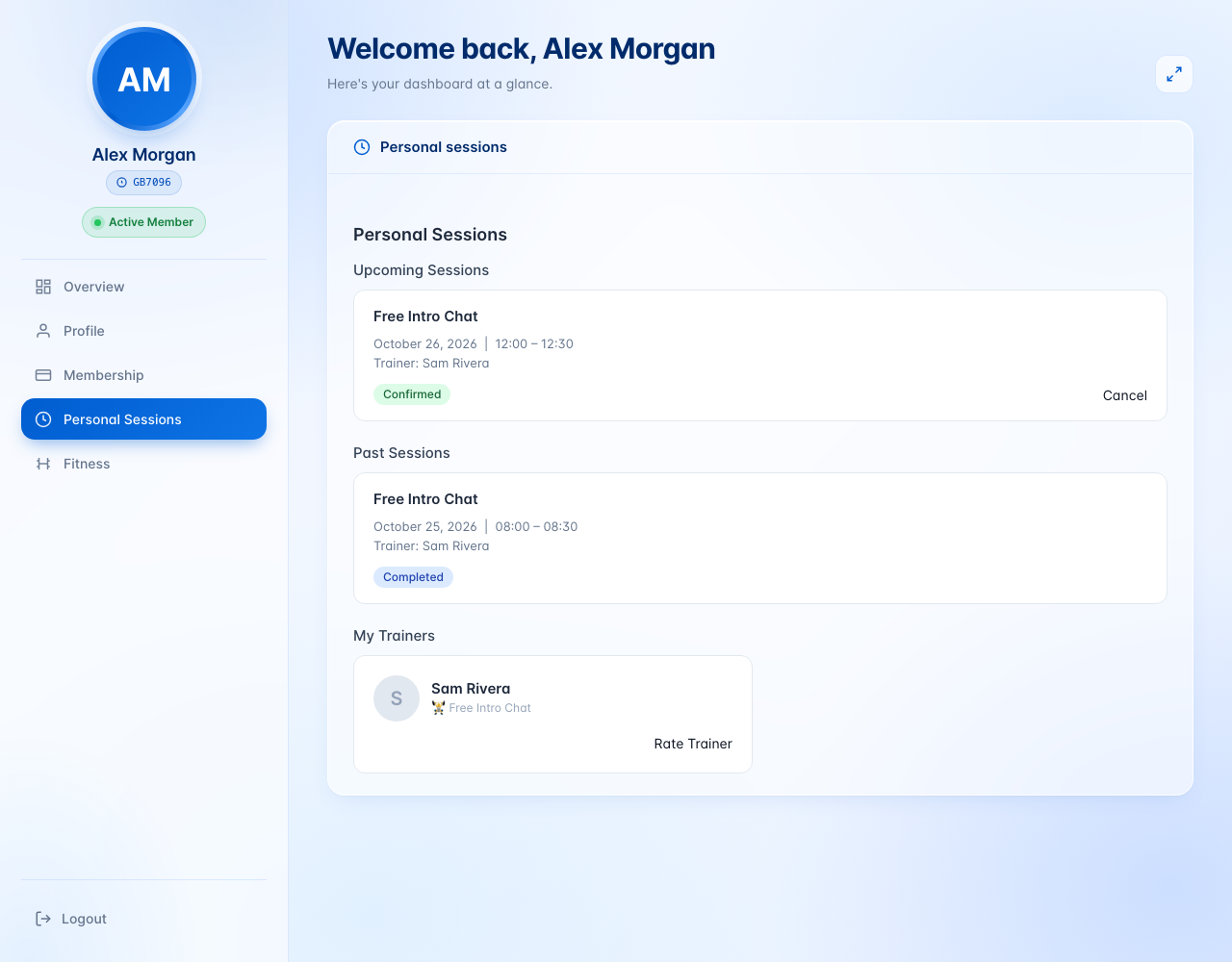Screen dimensions: 1232x962
Task: Click the Personal sessions panel header title
Action: click(444, 147)
